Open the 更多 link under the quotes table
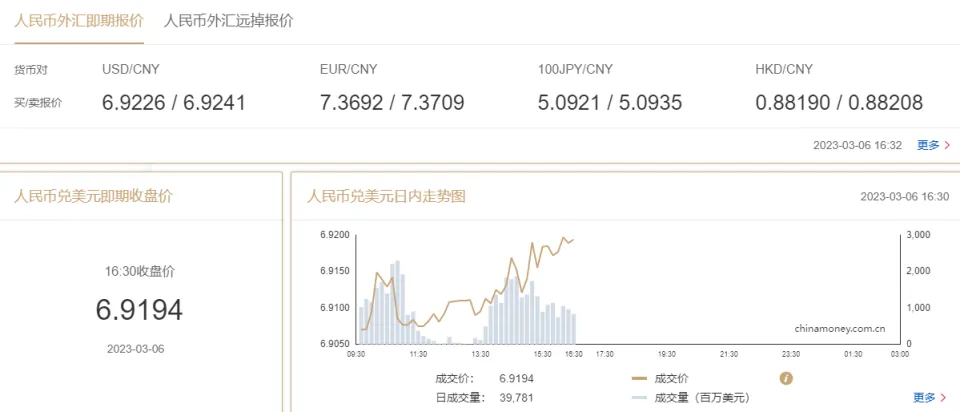The width and height of the screenshot is (960, 412). click(x=927, y=145)
